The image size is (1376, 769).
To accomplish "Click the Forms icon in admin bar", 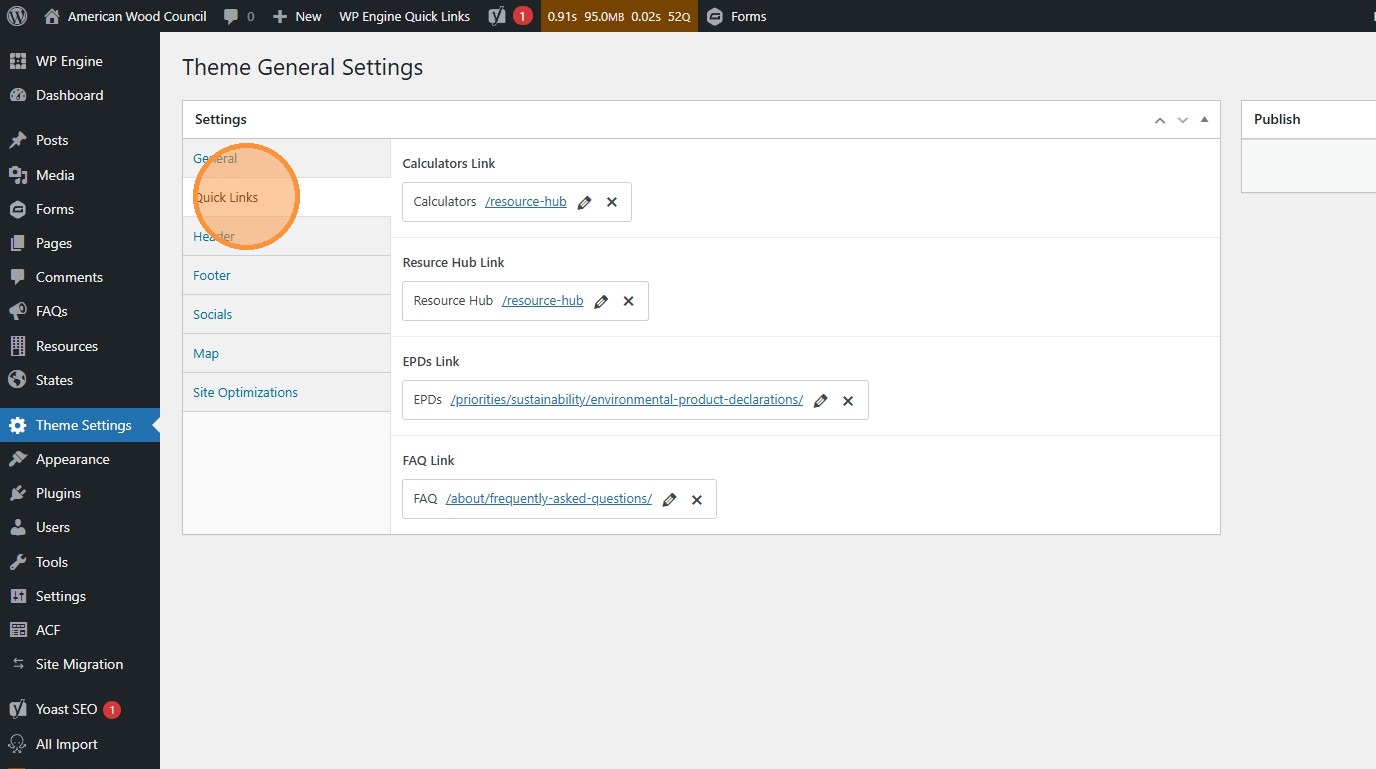I will (x=715, y=16).
